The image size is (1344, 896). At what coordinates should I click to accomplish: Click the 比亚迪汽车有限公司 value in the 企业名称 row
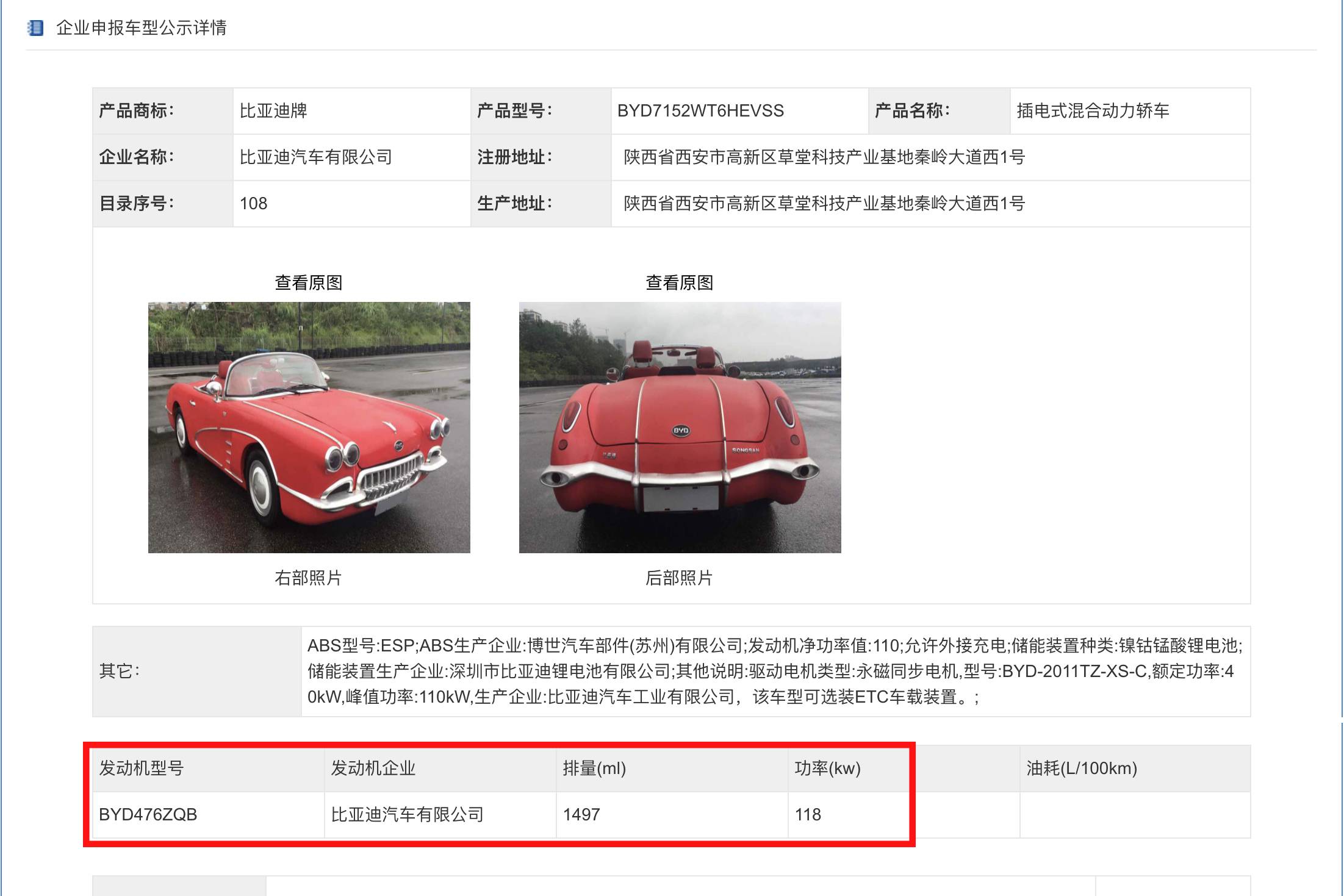315,157
